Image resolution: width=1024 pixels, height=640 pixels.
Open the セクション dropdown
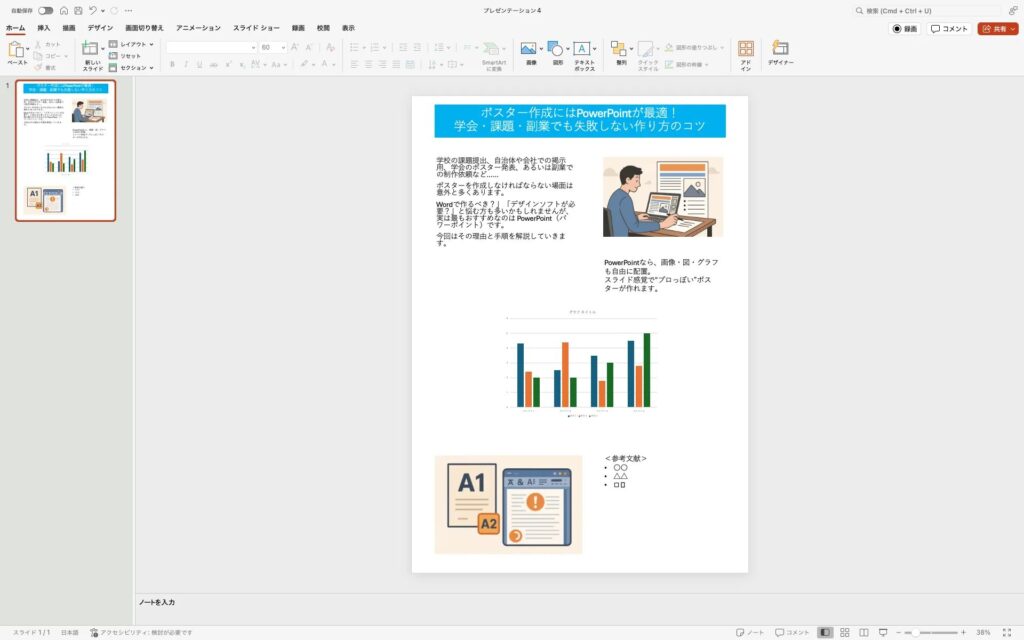(x=131, y=68)
